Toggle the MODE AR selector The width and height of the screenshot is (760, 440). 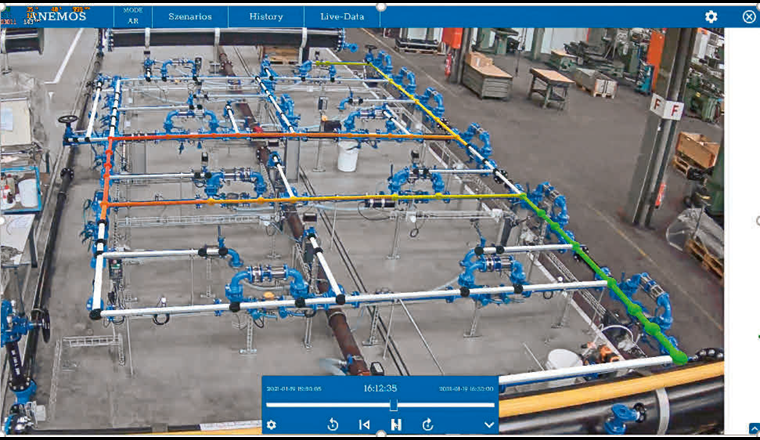click(133, 16)
